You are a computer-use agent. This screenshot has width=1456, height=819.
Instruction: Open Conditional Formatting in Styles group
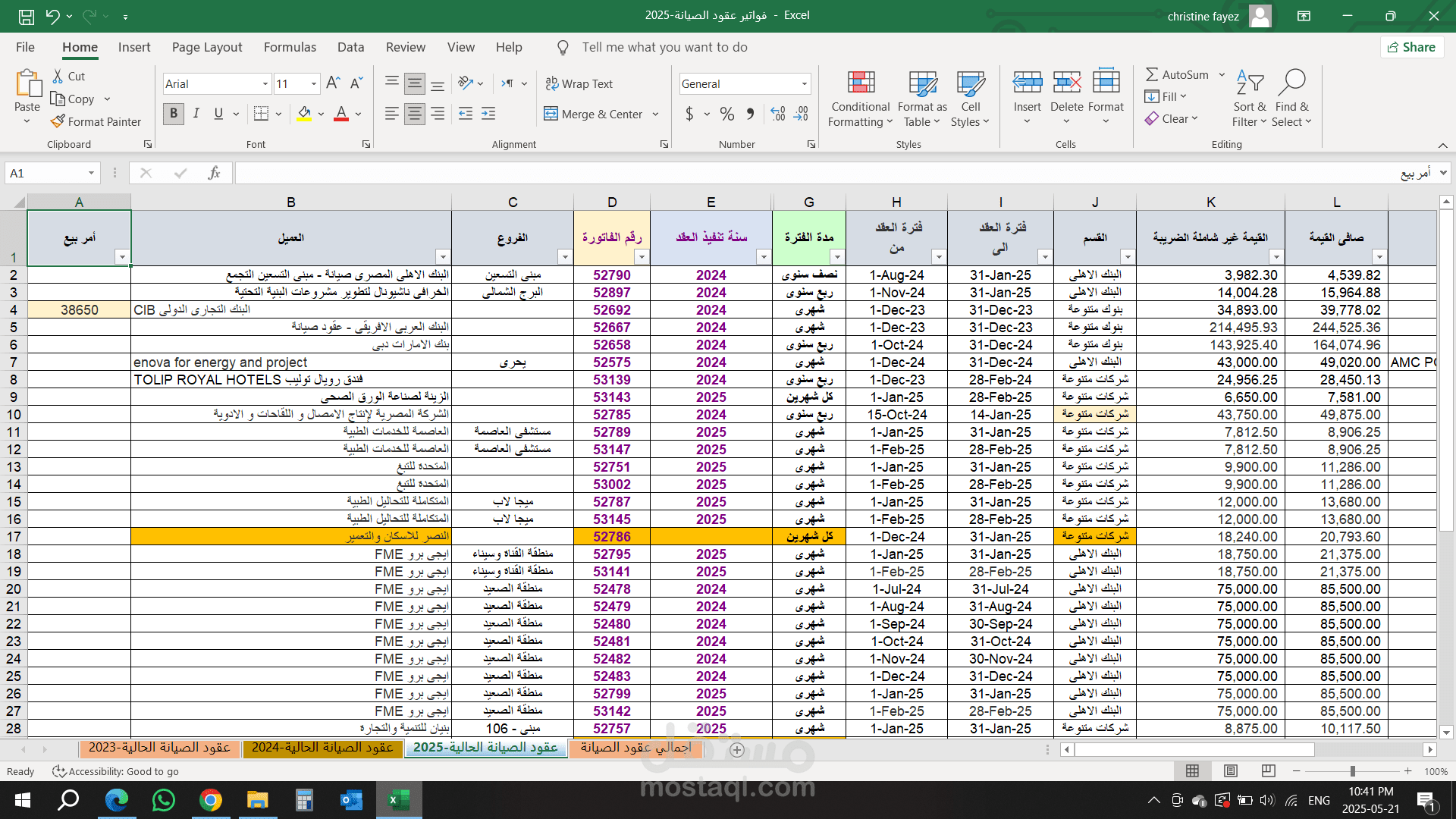(x=860, y=99)
